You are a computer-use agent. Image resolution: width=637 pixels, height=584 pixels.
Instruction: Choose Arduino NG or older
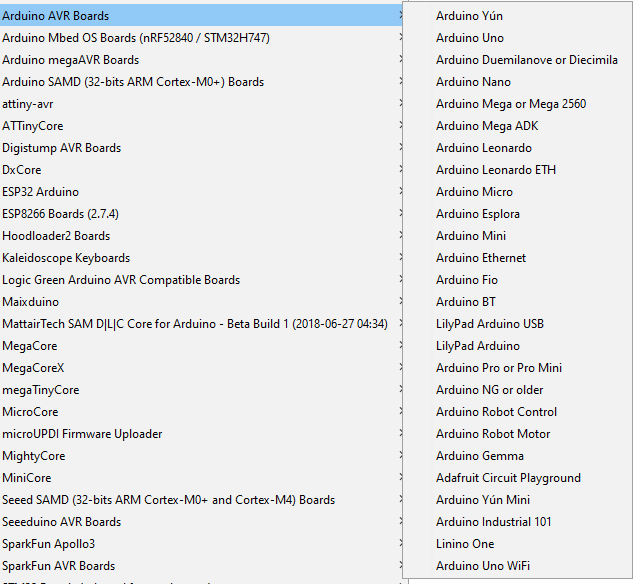(x=518, y=389)
